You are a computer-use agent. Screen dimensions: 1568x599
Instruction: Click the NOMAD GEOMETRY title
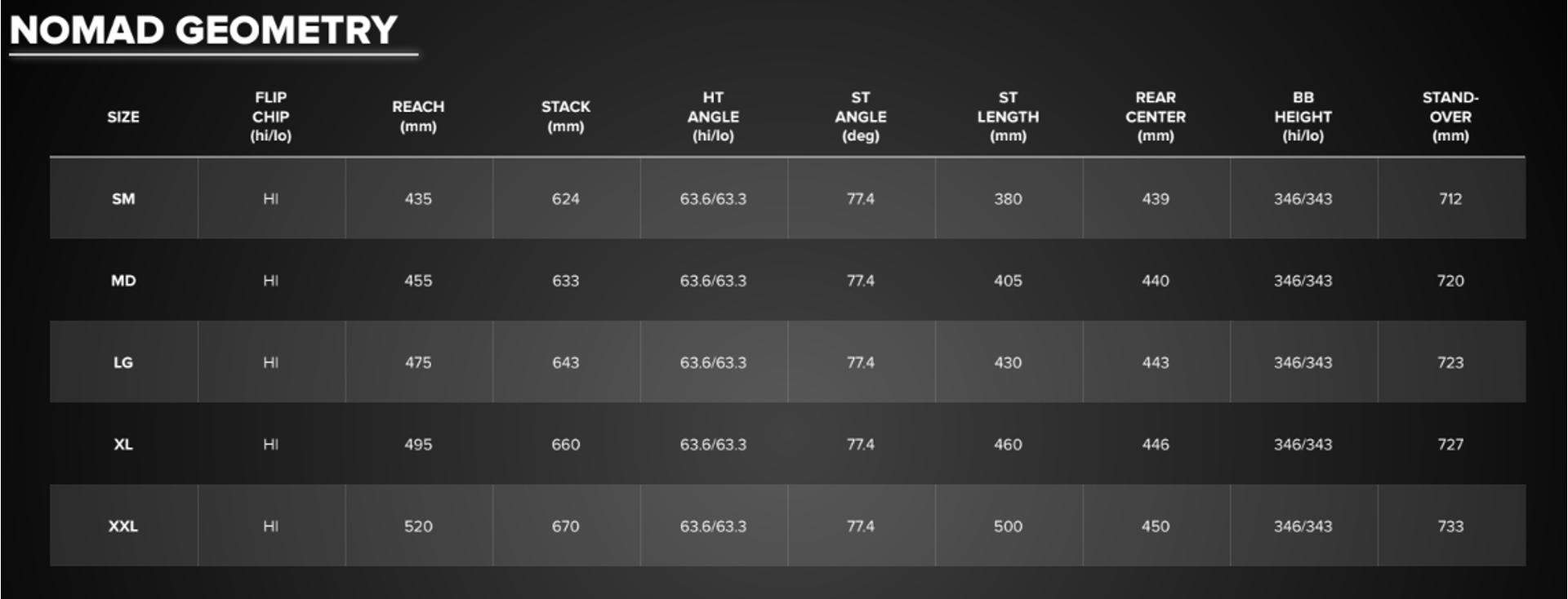(203, 30)
